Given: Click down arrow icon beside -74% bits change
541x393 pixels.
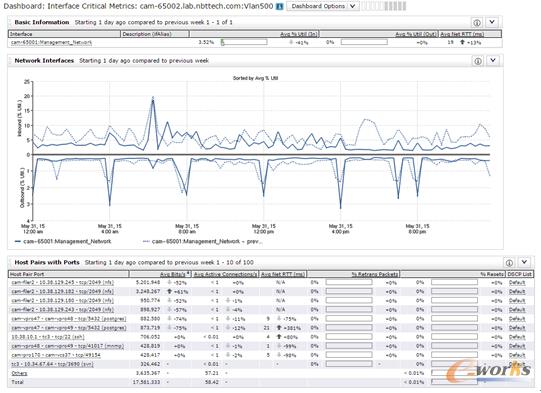Looking at the screenshot, I should click(x=169, y=319).
